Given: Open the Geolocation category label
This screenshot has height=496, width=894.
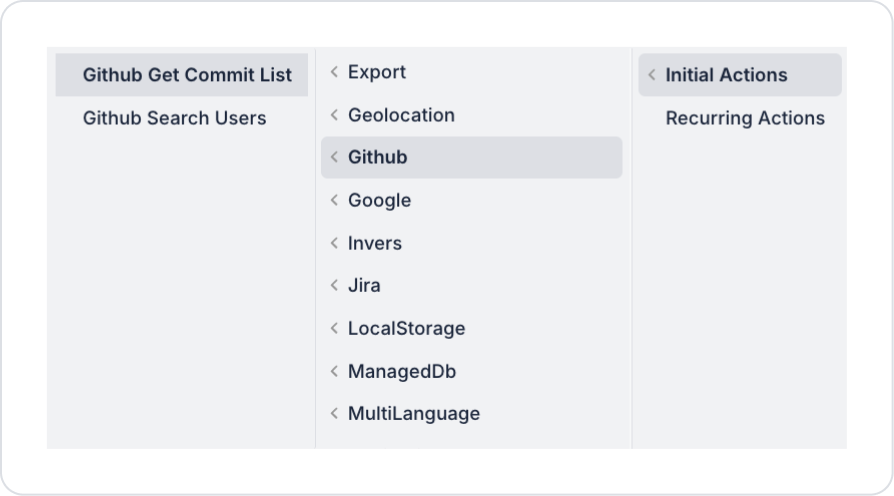Looking at the screenshot, I should [401, 115].
